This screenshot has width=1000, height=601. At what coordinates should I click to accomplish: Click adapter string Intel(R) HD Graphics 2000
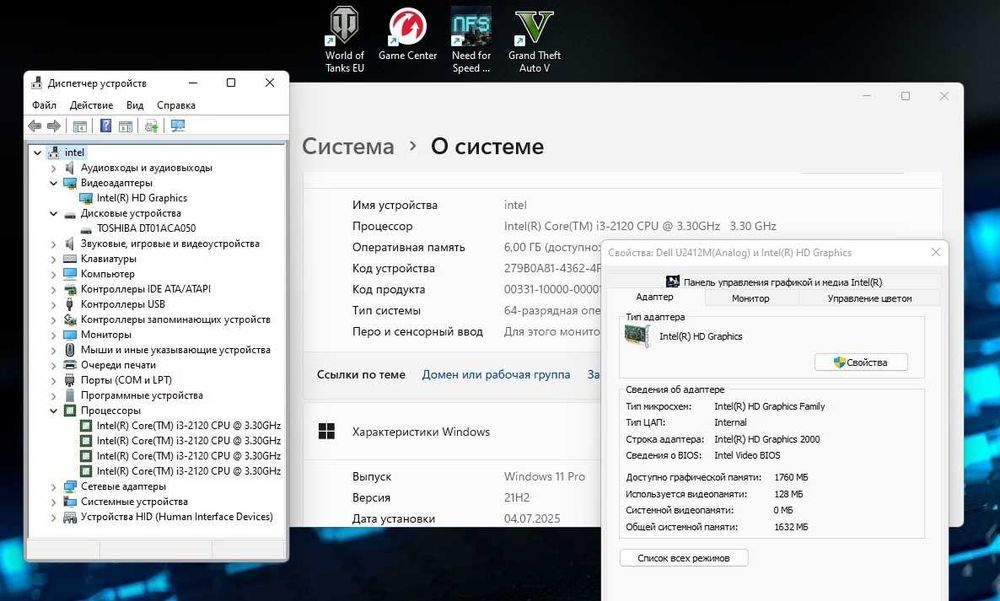(x=767, y=439)
